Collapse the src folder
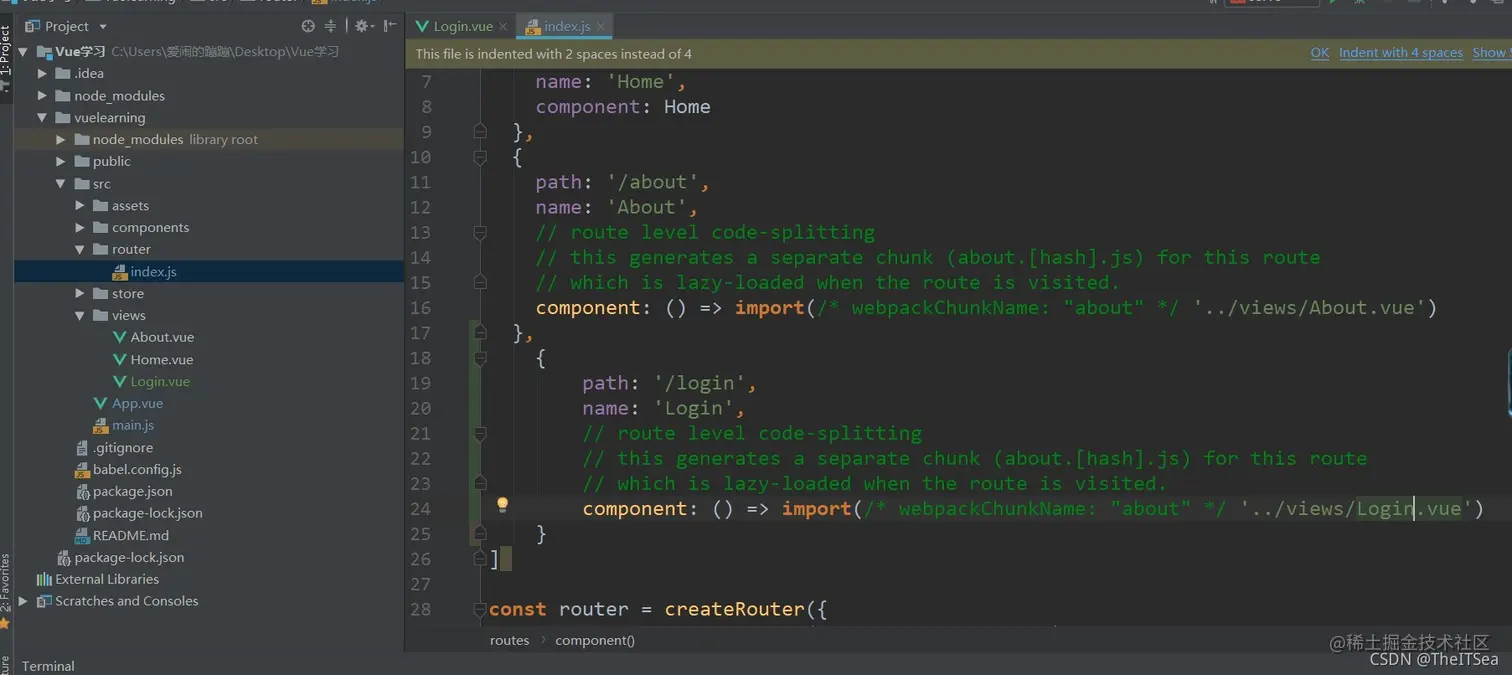The image size is (1512, 675). coord(61,184)
